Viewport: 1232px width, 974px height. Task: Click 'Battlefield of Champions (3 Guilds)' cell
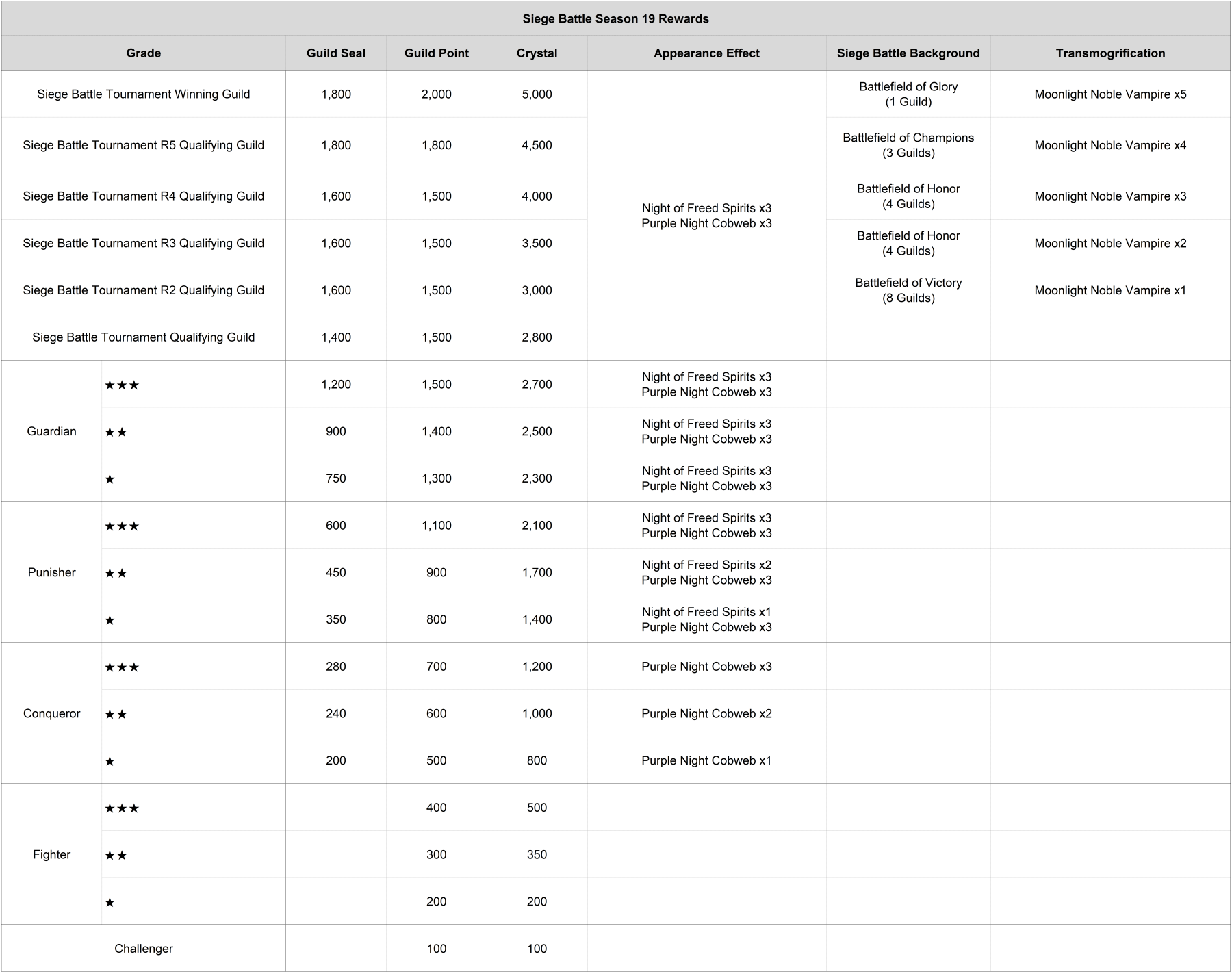click(908, 145)
